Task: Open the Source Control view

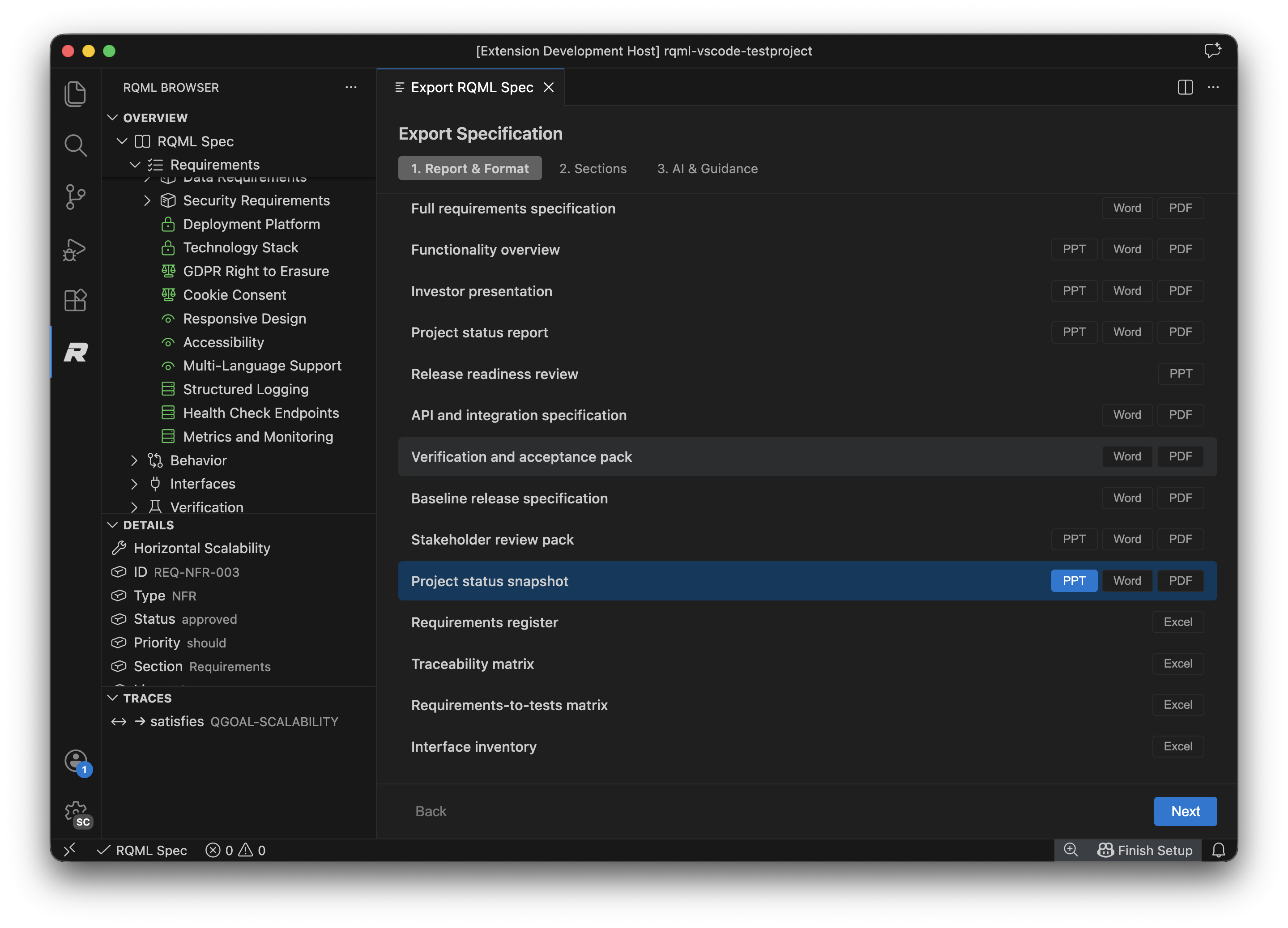Action: pos(76,196)
